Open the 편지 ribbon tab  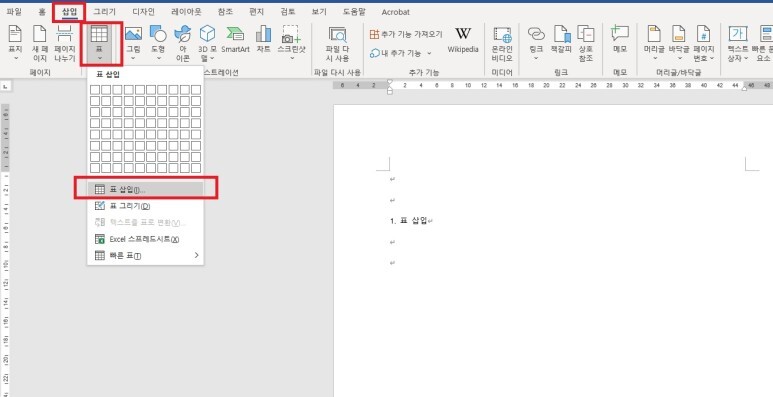(257, 12)
